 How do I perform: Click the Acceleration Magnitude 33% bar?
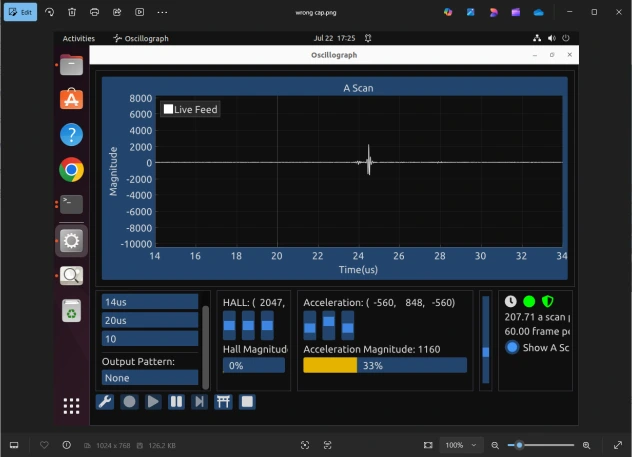tap(385, 366)
